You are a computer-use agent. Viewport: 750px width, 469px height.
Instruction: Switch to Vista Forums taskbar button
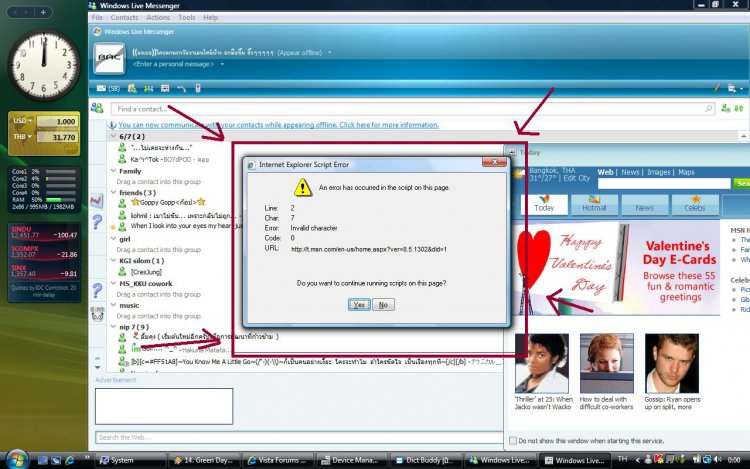pos(278,460)
